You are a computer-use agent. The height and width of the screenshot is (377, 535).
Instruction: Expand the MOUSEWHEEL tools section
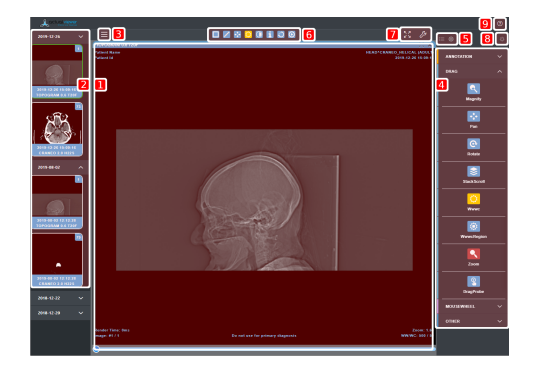[473, 306]
